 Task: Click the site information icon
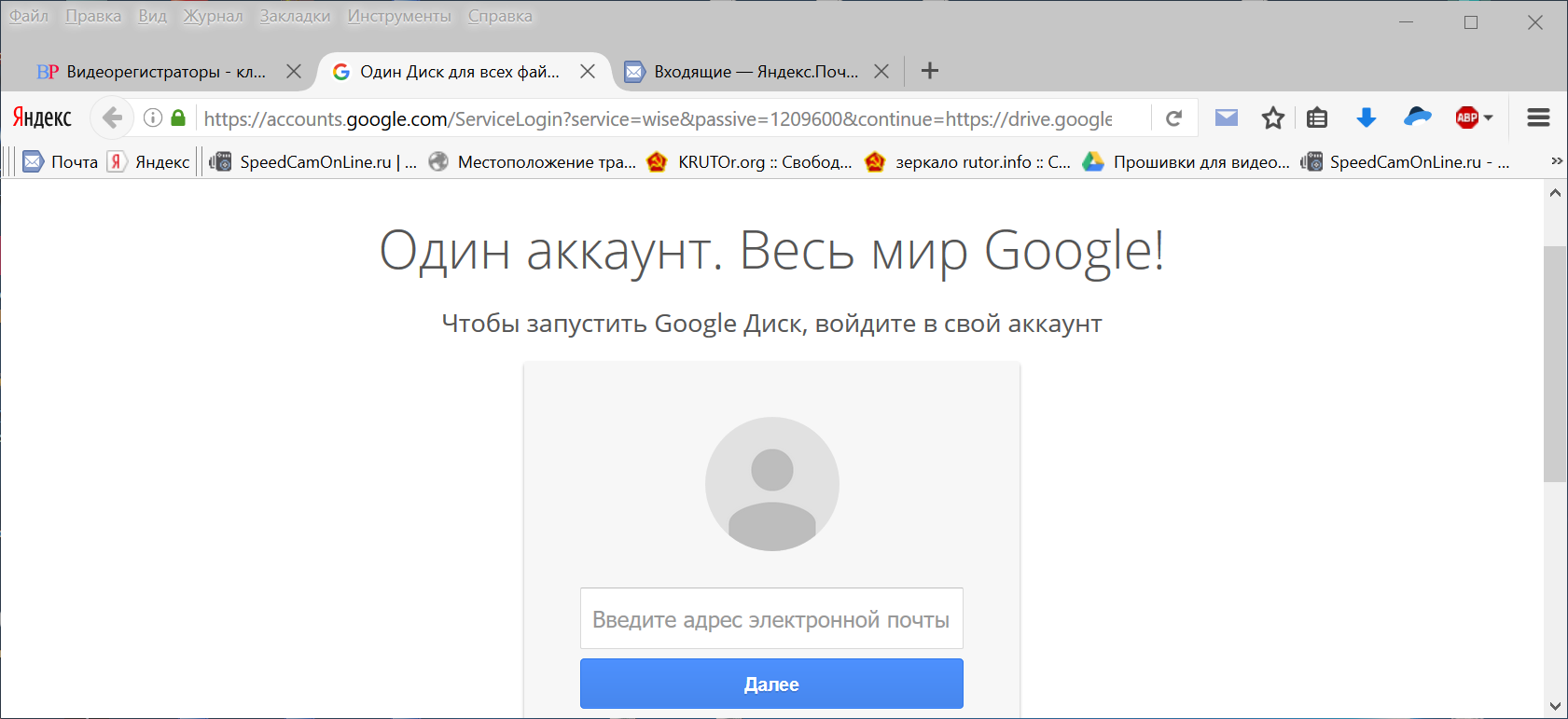[153, 118]
